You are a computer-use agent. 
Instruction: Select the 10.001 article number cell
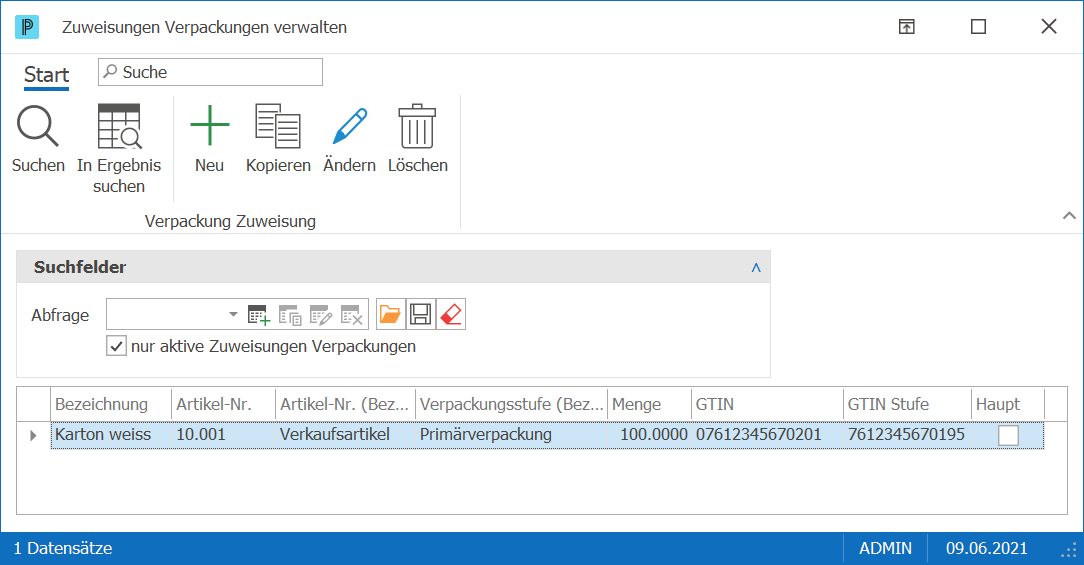[223, 435]
